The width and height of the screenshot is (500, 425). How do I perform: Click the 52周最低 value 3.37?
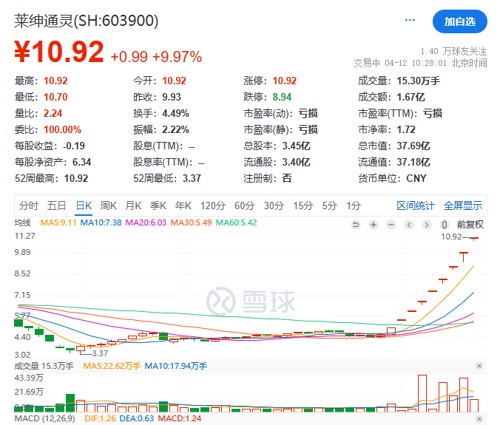coord(192,178)
